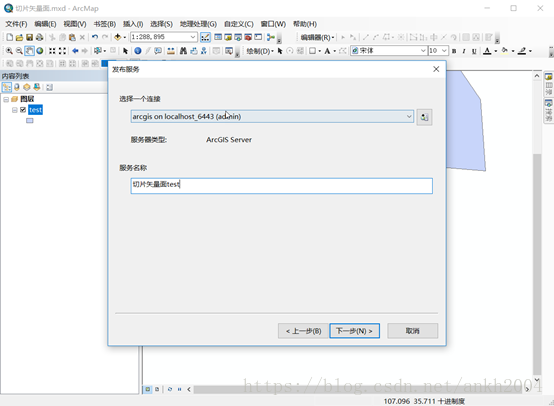Save the map with the disk icon
554x406 pixels.
(29, 37)
